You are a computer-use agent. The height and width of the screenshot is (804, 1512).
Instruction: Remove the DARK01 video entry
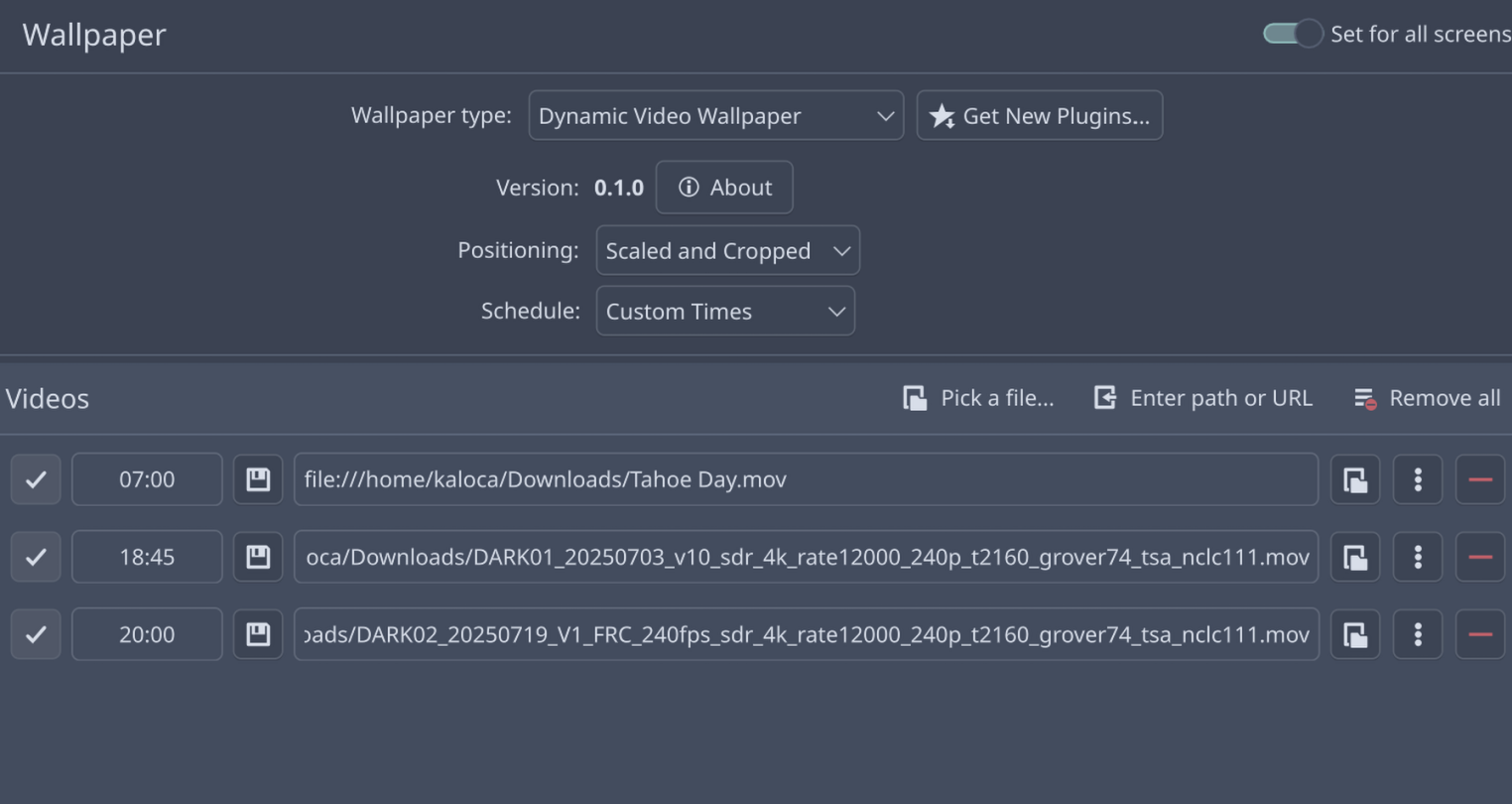(x=1480, y=557)
